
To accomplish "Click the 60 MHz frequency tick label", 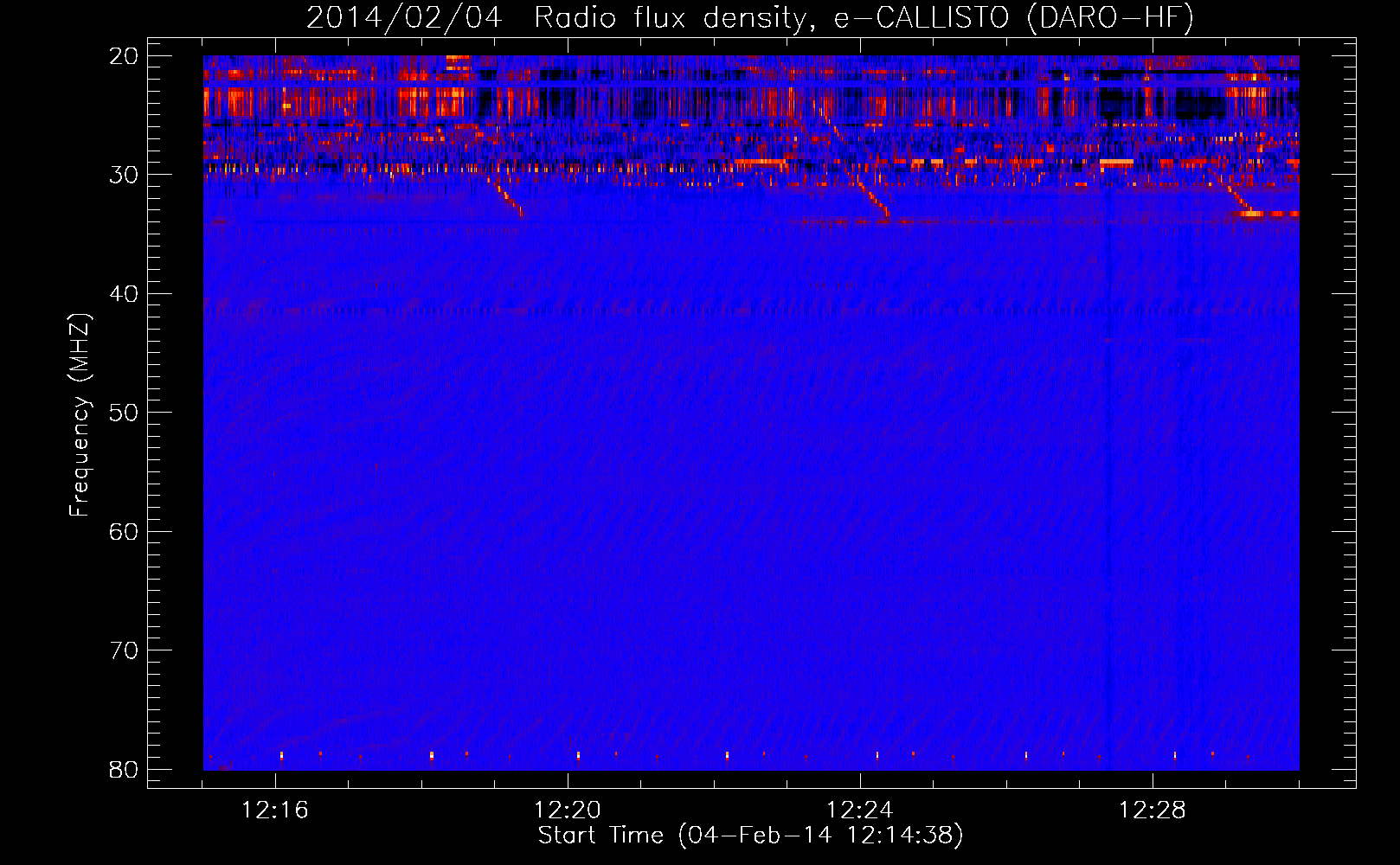I will 124,531.
